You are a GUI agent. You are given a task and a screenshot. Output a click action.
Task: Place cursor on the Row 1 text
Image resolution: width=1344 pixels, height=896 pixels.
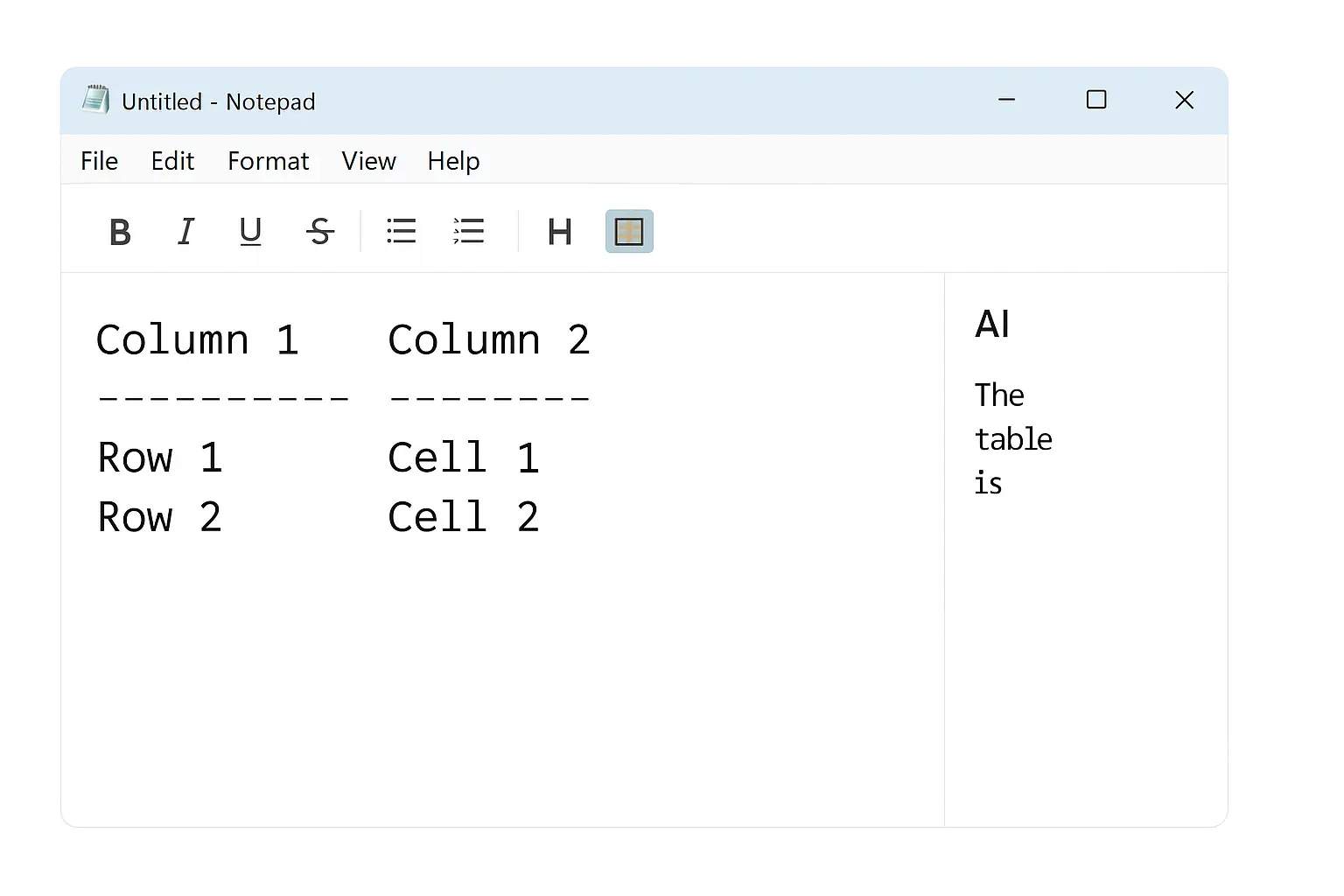pyautogui.click(x=160, y=458)
